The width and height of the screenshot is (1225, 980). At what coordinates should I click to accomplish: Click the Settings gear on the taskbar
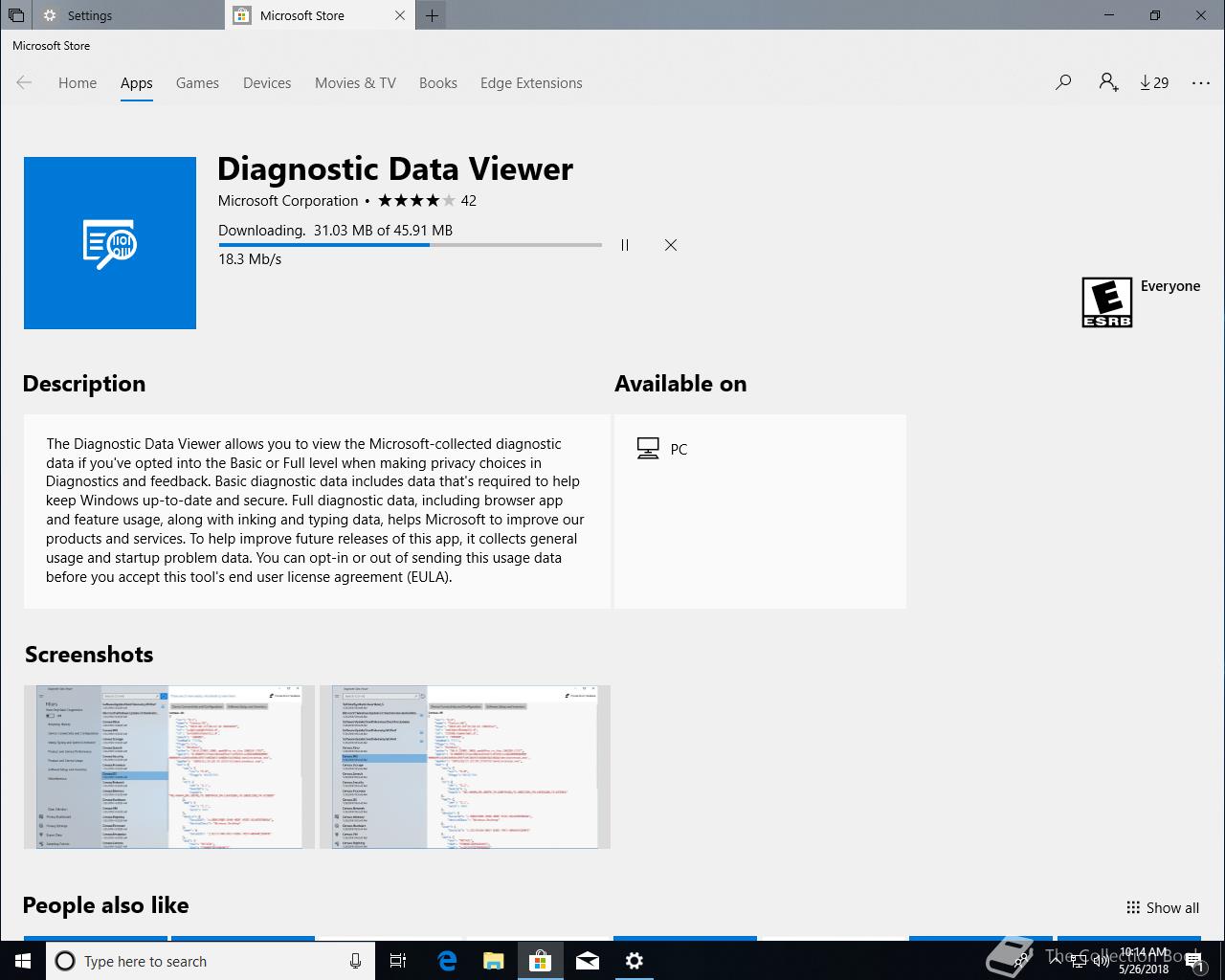[635, 961]
